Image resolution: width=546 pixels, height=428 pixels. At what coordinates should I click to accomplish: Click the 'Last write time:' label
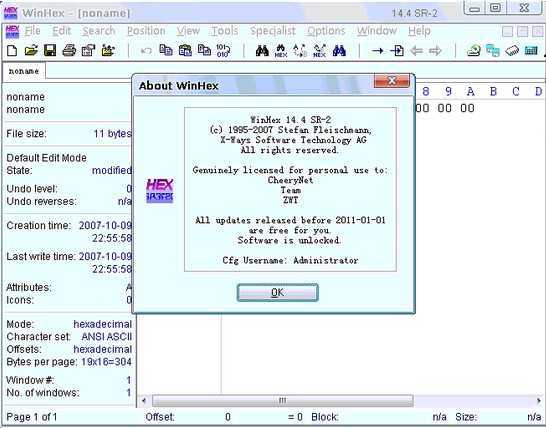coord(41,257)
